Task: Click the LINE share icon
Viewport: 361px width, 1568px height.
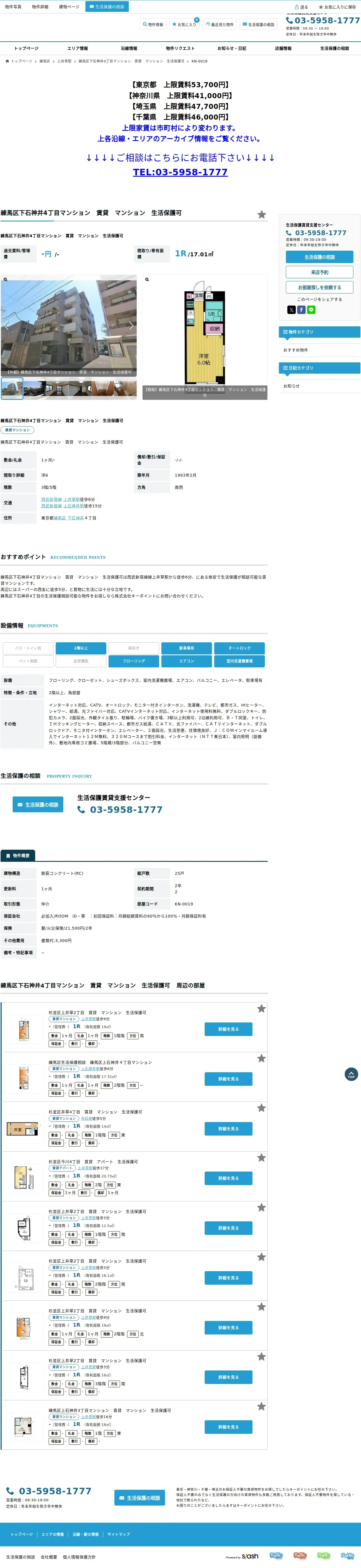Action: (x=311, y=310)
